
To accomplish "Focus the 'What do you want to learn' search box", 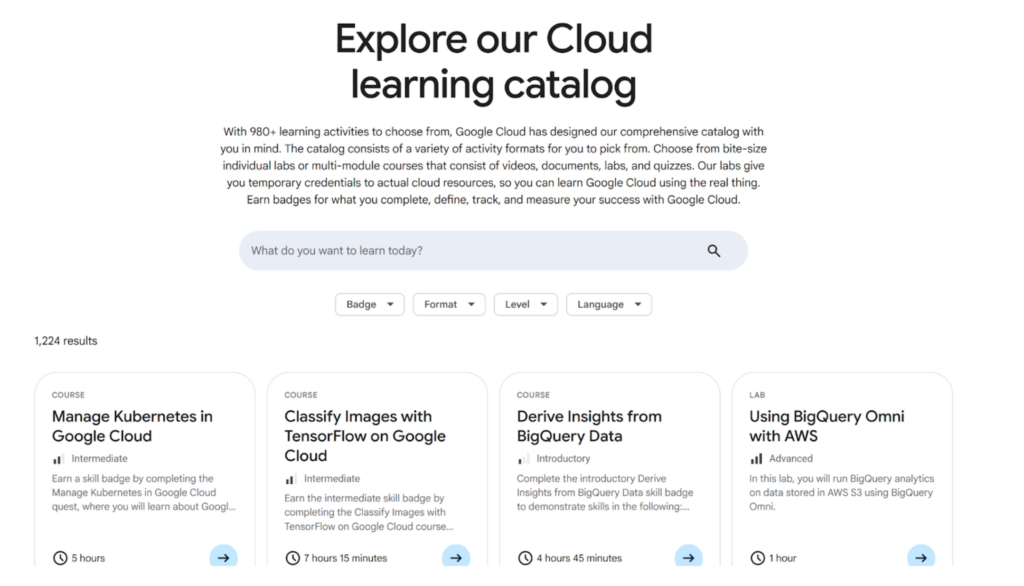I will coord(493,251).
